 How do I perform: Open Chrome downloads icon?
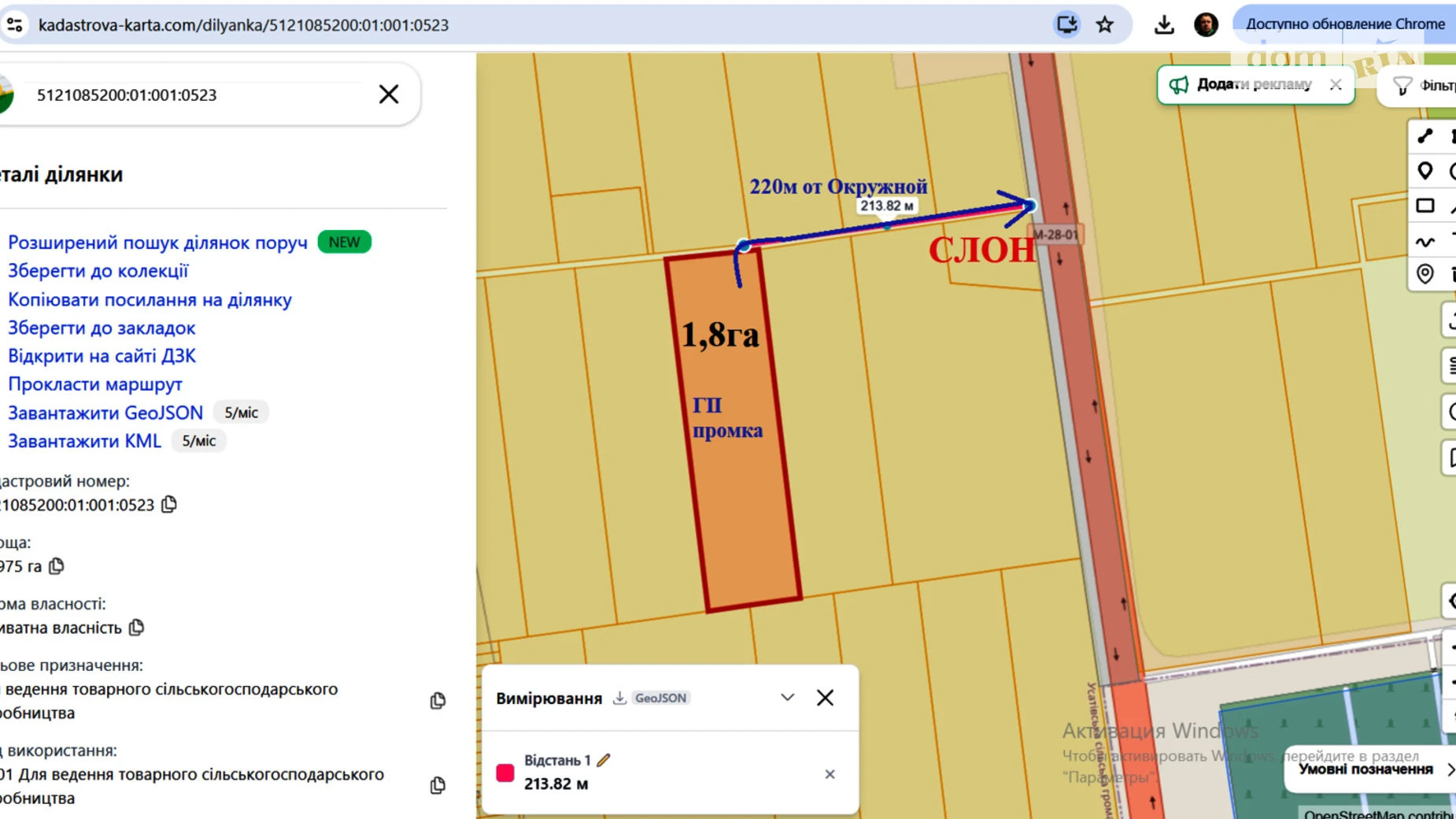pyautogui.click(x=1164, y=24)
